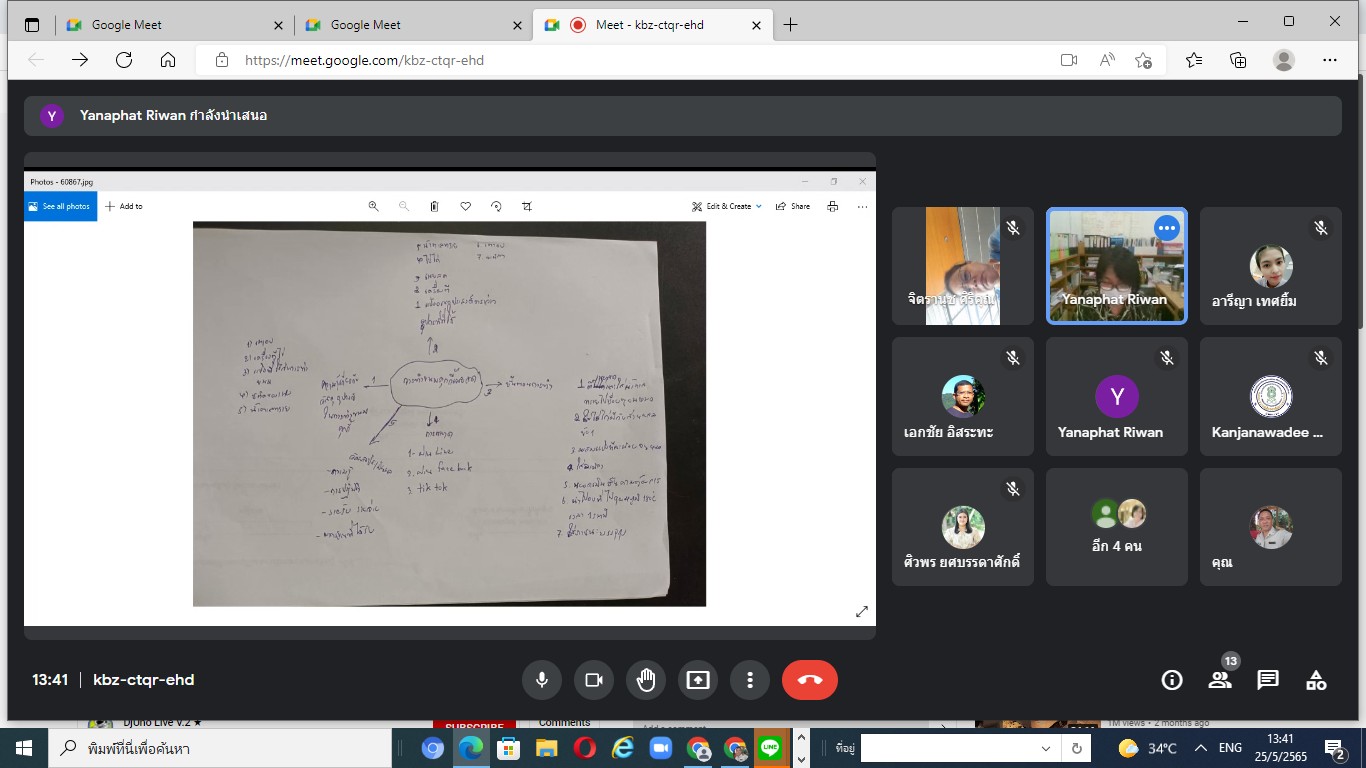Viewport: 1366px width, 768px height.
Task: Open a new browser tab
Action: pyautogui.click(x=790, y=25)
